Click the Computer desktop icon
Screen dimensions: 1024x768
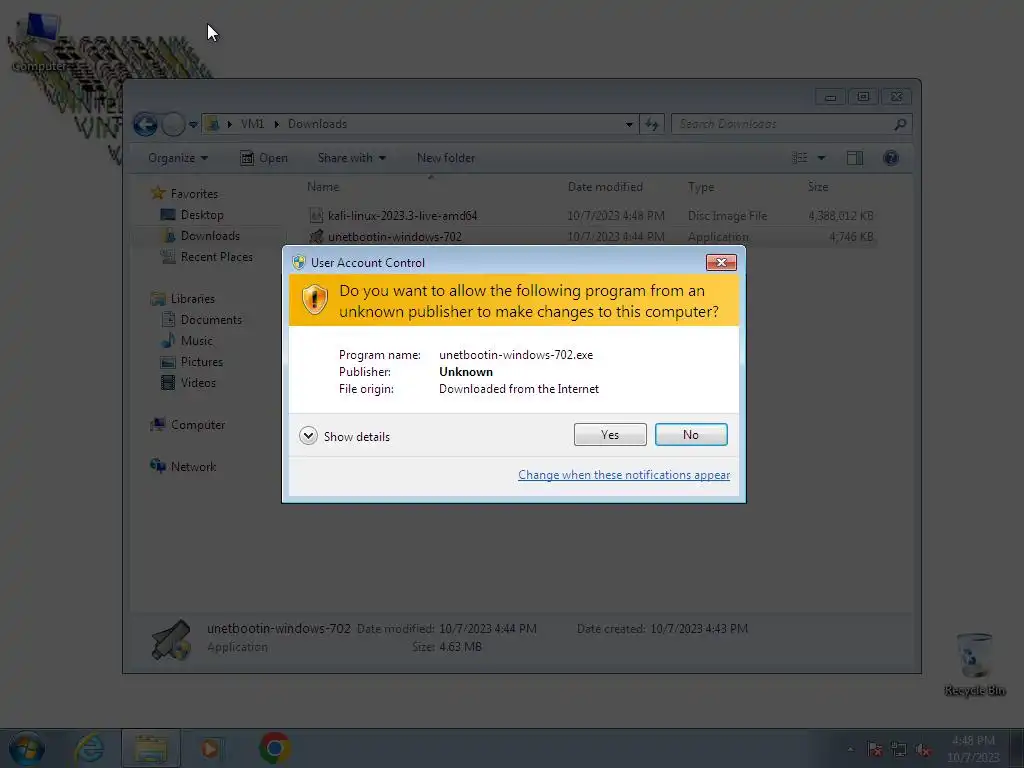point(39,44)
